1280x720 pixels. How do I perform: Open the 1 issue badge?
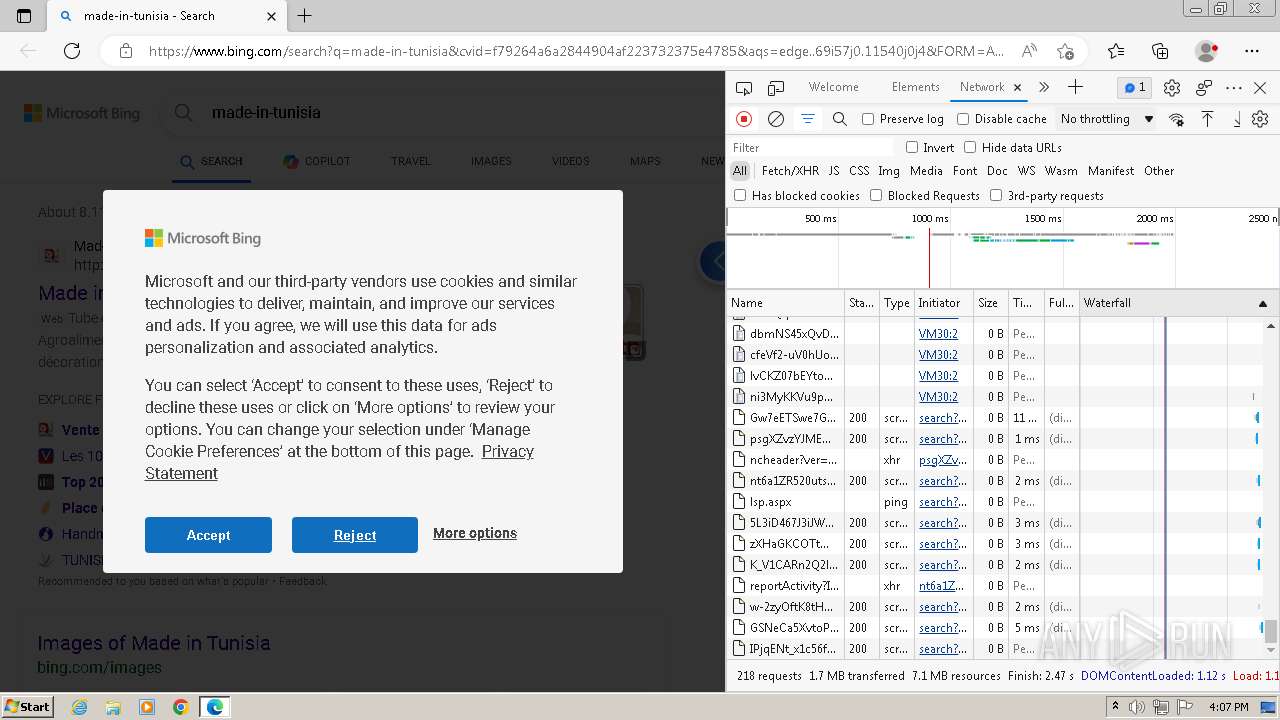tap(1134, 87)
